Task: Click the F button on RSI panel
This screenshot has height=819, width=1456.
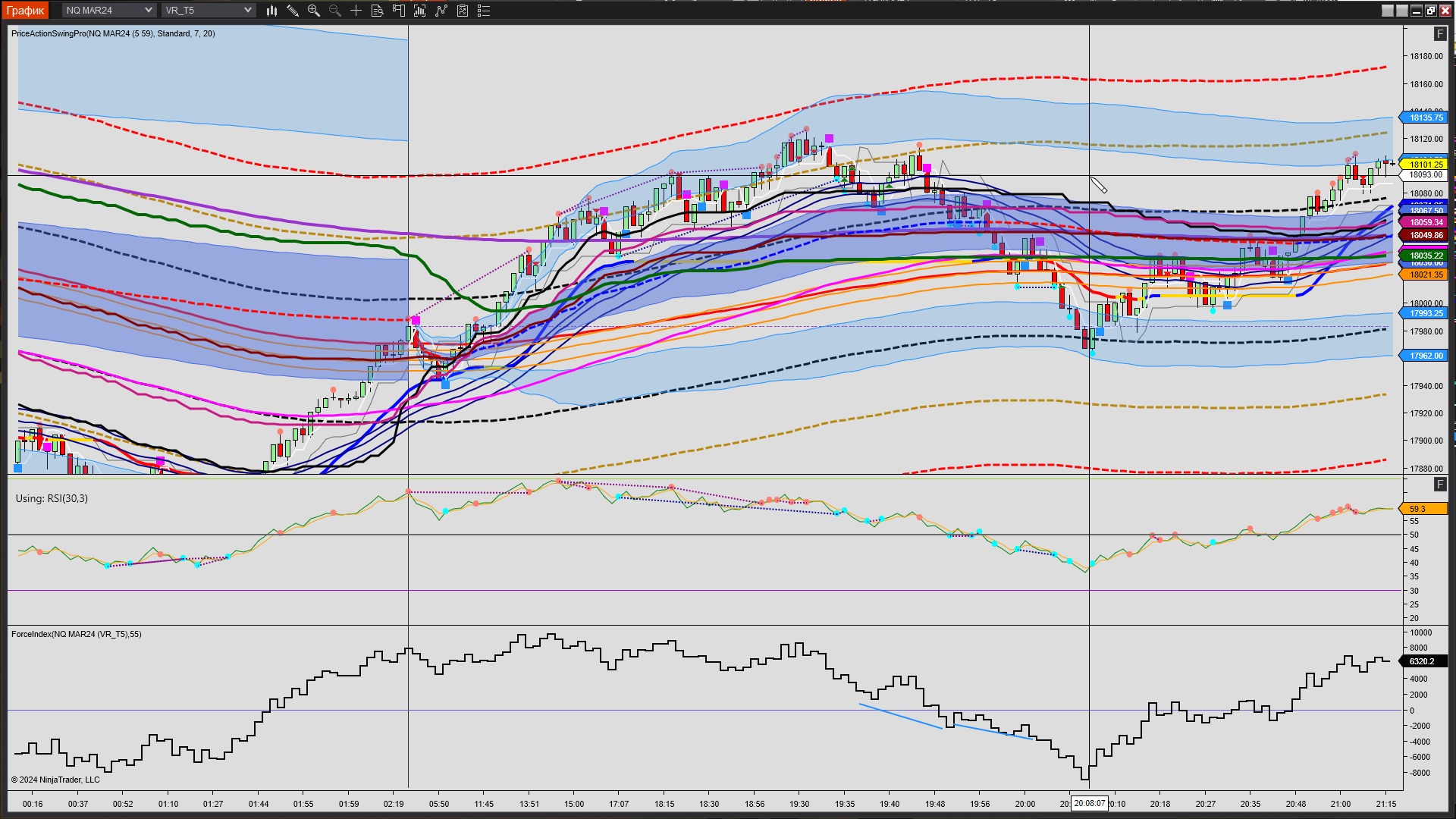Action: click(x=1440, y=485)
